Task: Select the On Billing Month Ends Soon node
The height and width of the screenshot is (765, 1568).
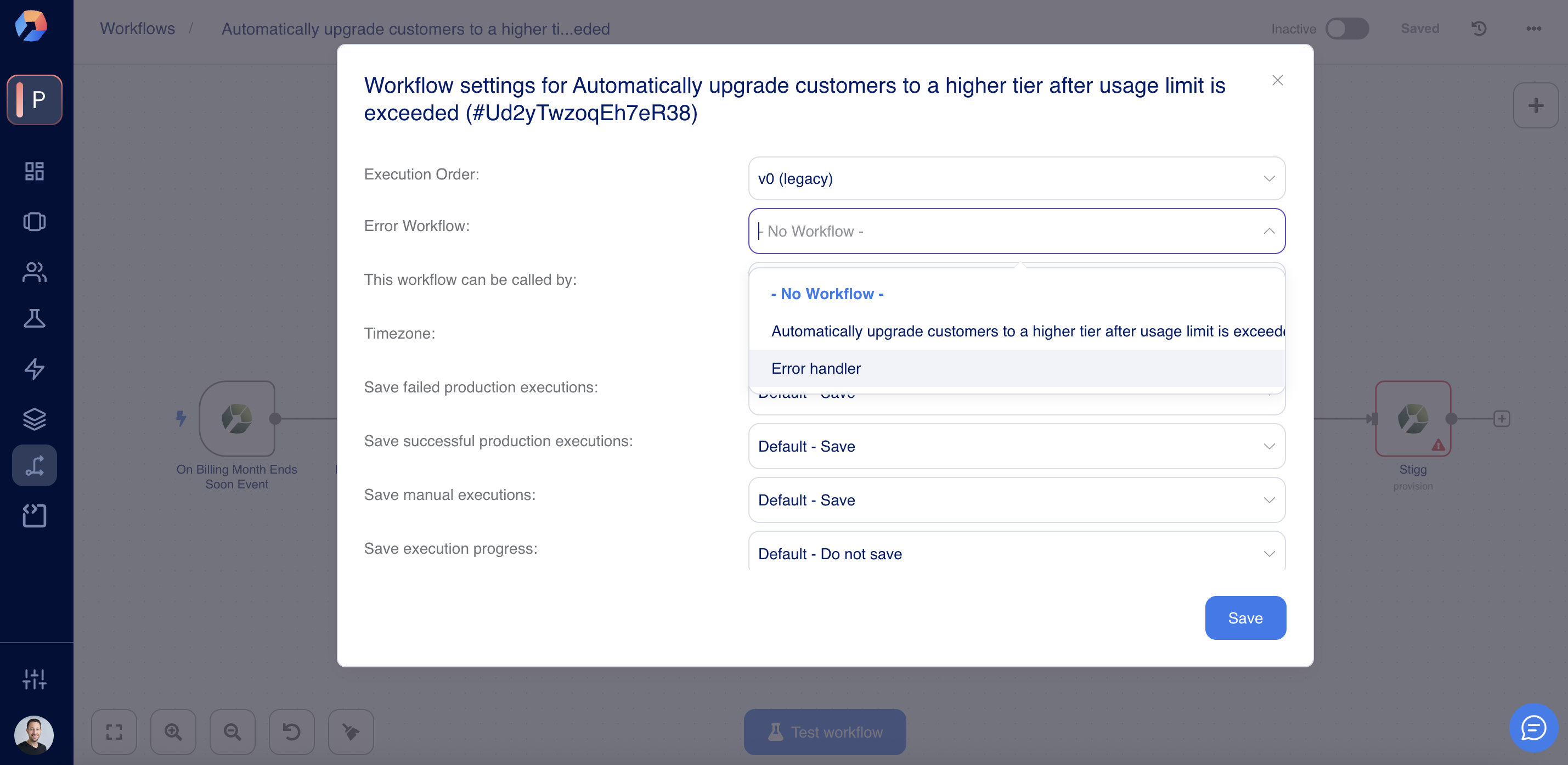Action: (x=237, y=418)
